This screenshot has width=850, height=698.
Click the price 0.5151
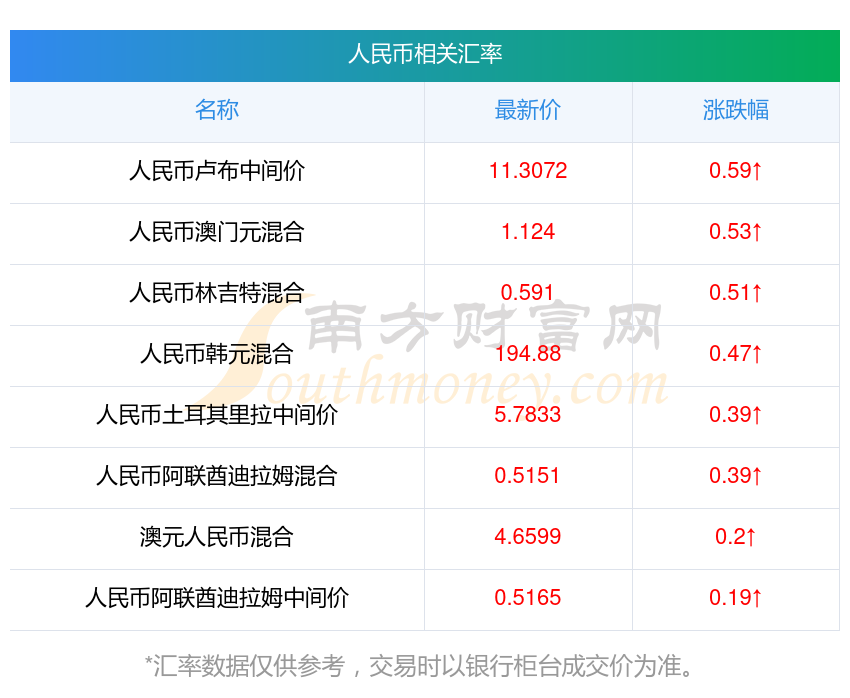pyautogui.click(x=527, y=476)
